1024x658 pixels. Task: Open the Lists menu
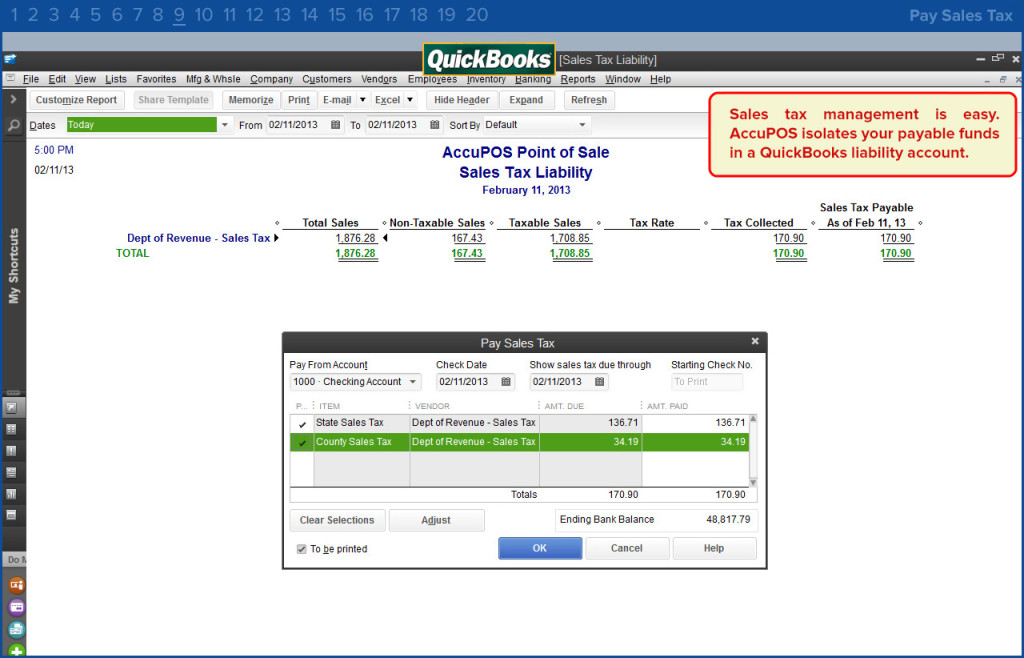point(116,79)
